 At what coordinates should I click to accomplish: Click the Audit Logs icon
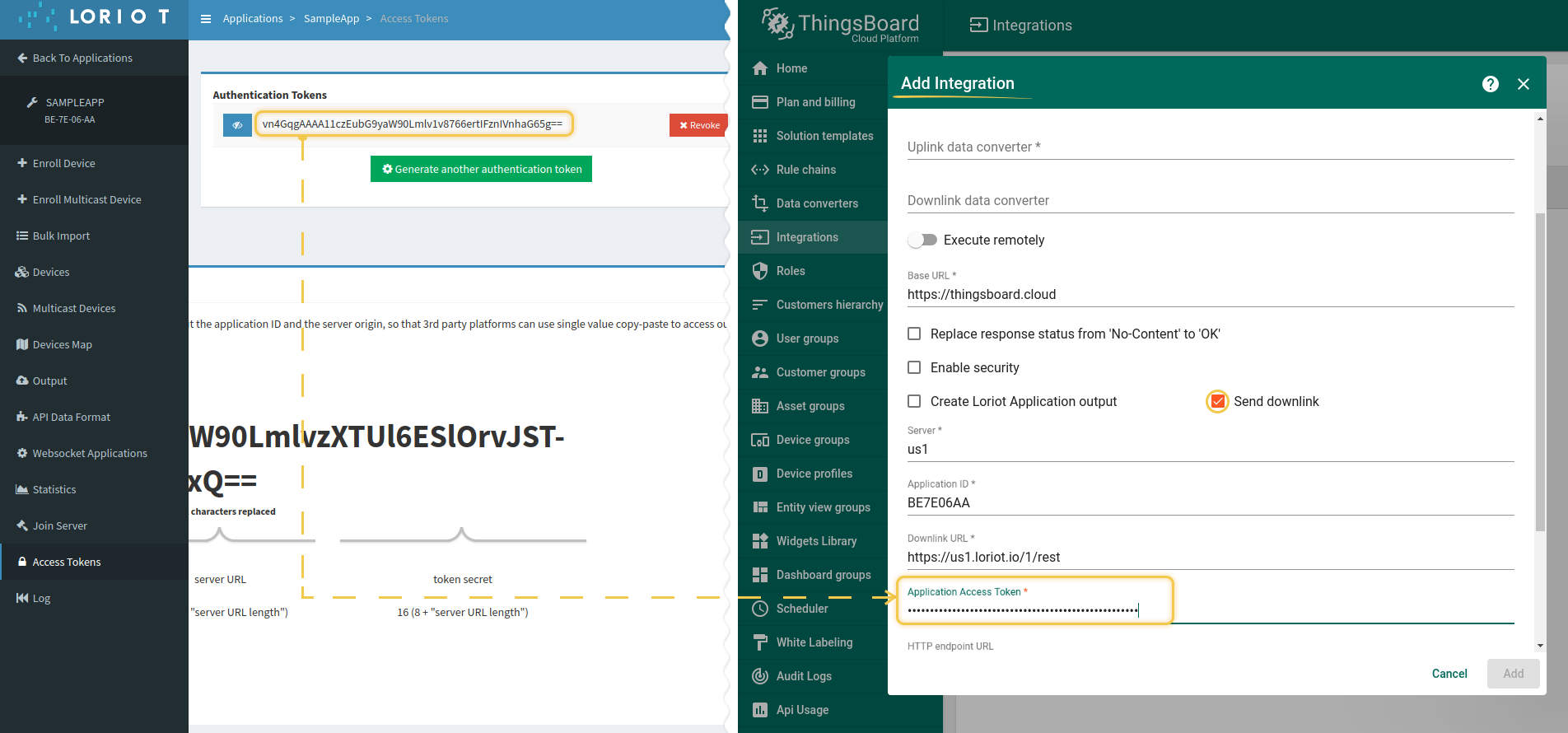coord(759,676)
